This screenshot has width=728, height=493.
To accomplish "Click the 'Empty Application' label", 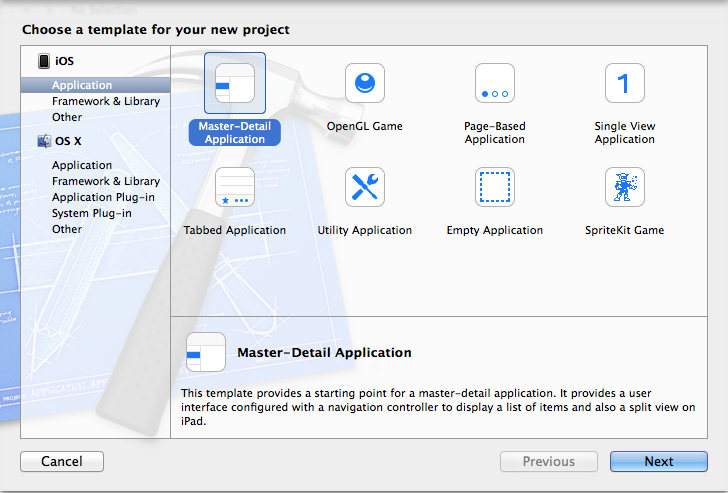I will 495,230.
